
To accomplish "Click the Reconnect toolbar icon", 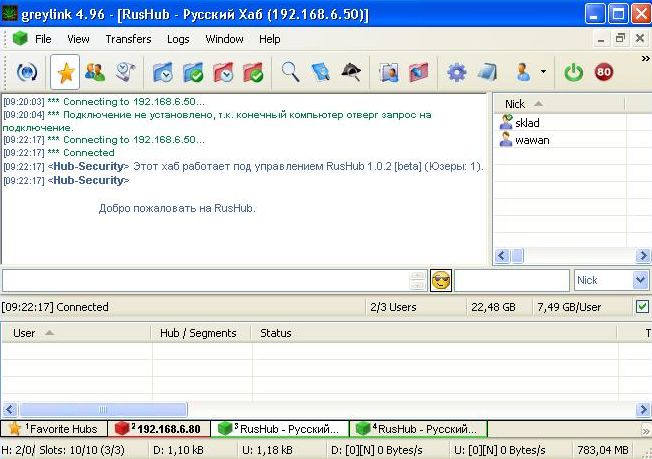I will 28,72.
